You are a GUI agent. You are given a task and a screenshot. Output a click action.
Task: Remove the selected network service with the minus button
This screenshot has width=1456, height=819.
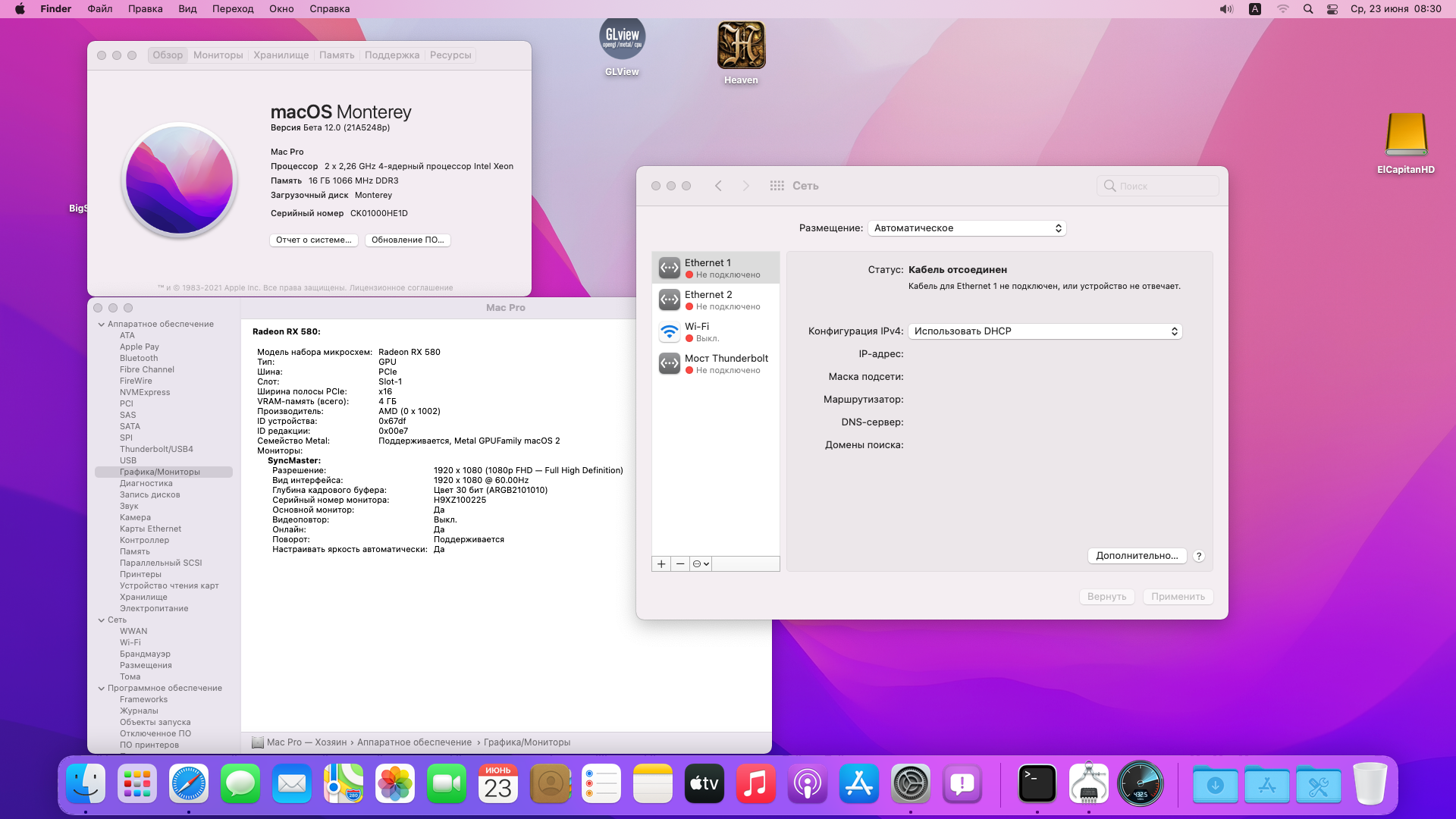click(680, 563)
